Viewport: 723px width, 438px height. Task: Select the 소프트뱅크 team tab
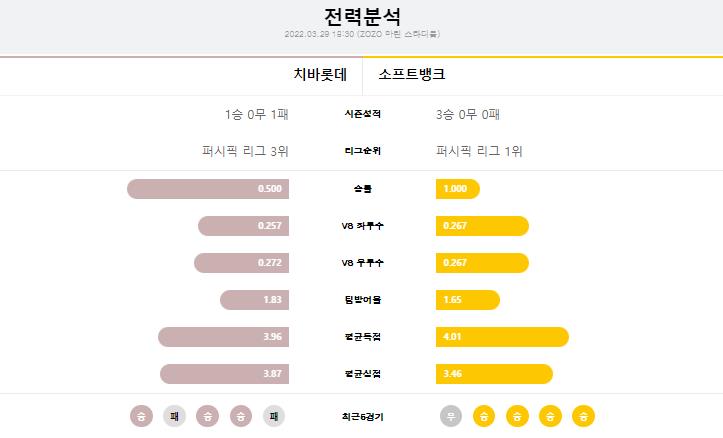point(412,74)
